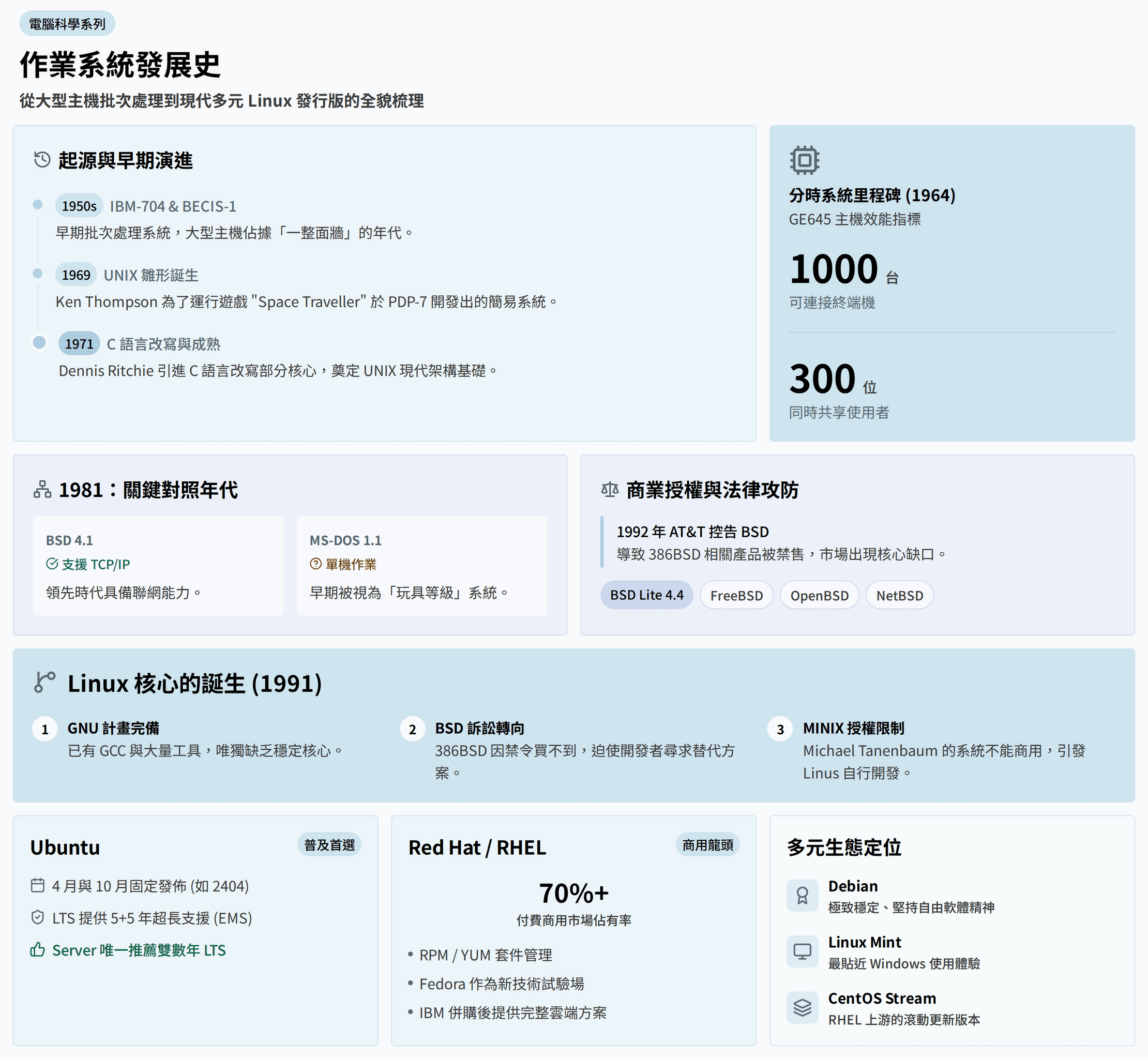Screen dimensions: 1148x1059
Task: Click the git branch icon beside Linux 核心的誕生
Action: 44,682
